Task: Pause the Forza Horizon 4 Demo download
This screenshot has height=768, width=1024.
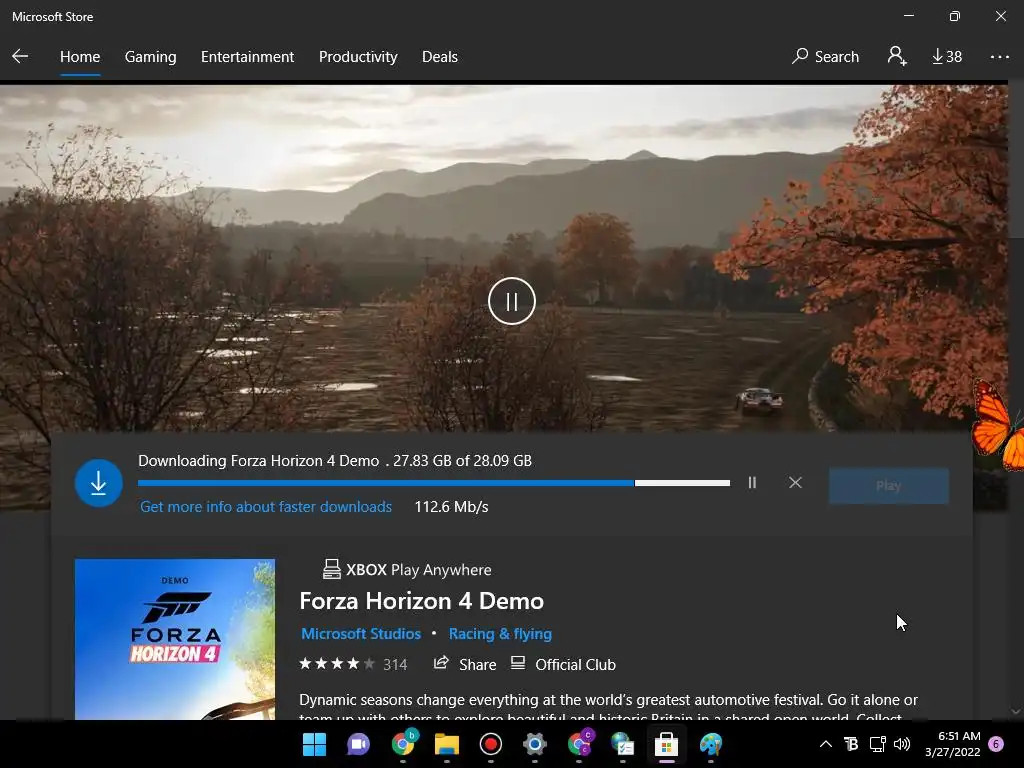Action: pos(752,483)
